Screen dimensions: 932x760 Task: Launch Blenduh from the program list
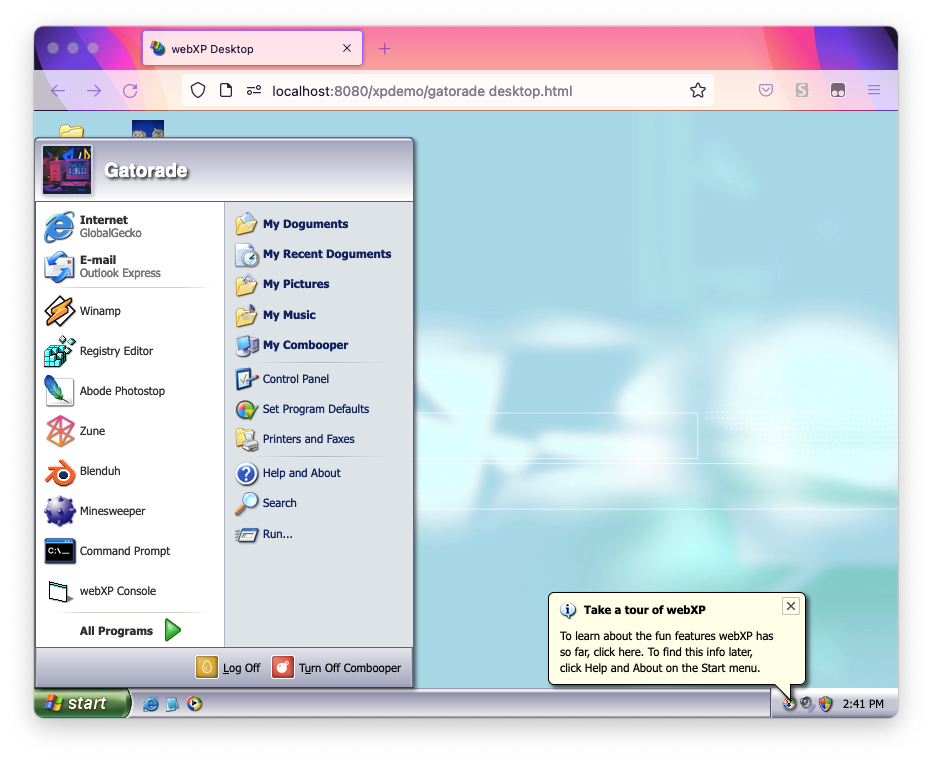(x=99, y=471)
